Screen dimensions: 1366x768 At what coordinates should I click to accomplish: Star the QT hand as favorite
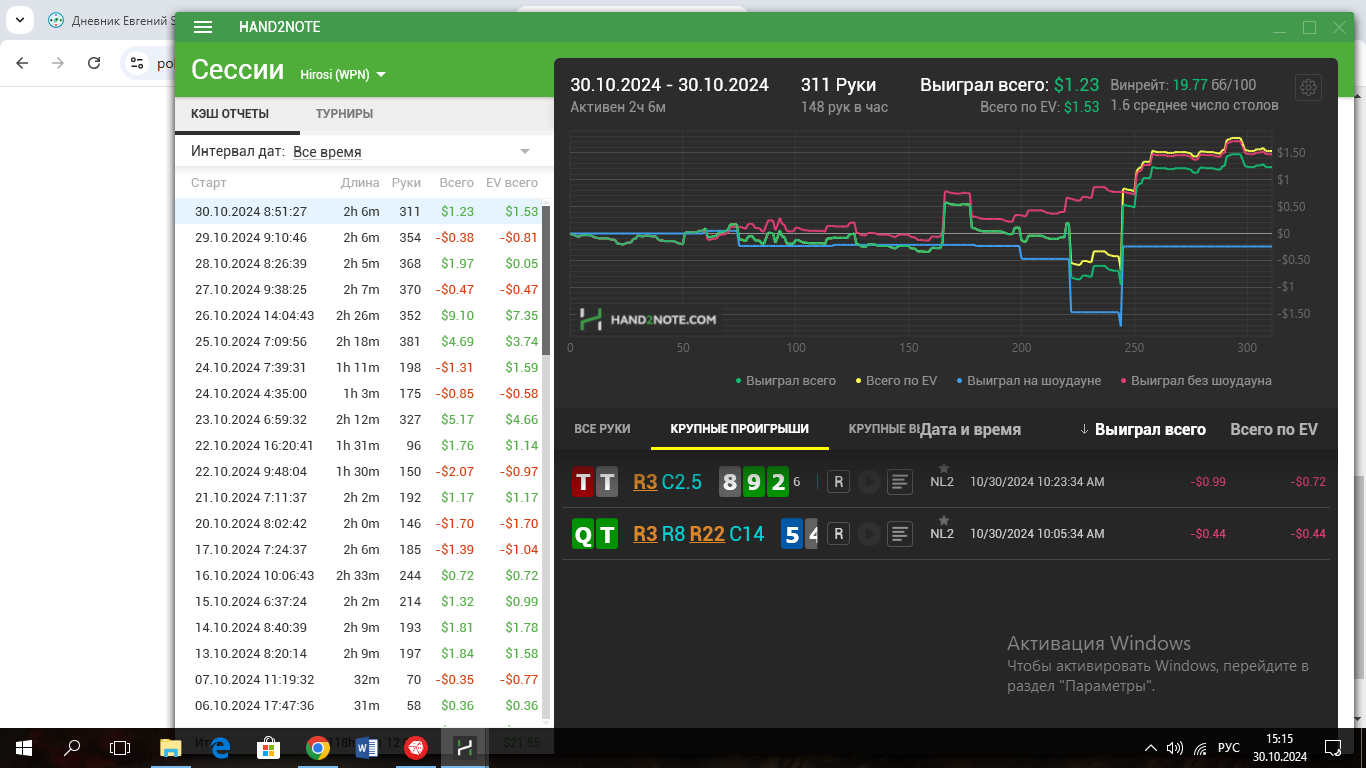[943, 520]
